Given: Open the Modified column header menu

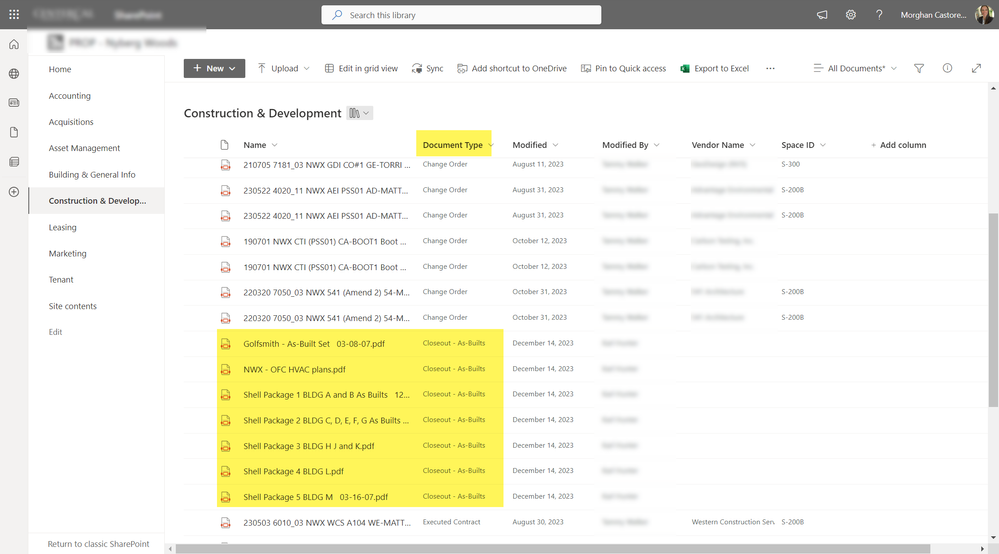Looking at the screenshot, I should (x=535, y=145).
